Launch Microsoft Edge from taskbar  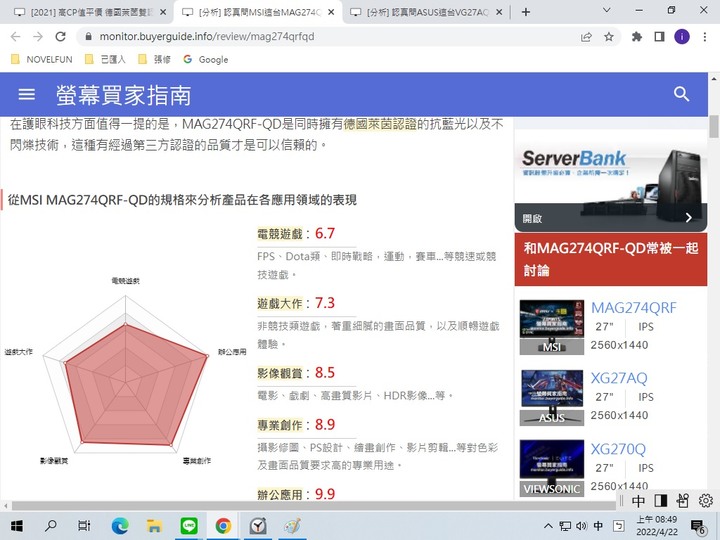pyautogui.click(x=120, y=526)
